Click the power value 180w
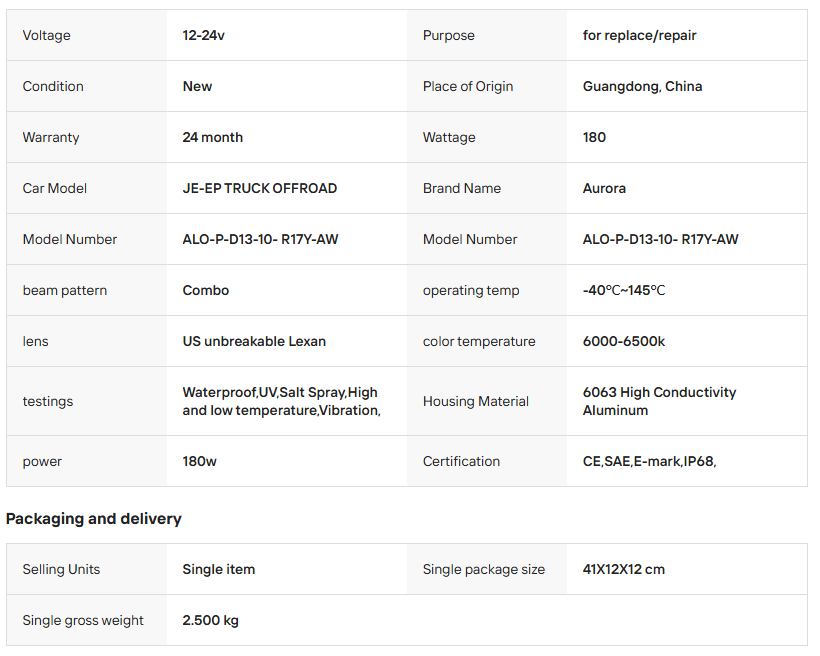This screenshot has width=820, height=656. pos(199,461)
